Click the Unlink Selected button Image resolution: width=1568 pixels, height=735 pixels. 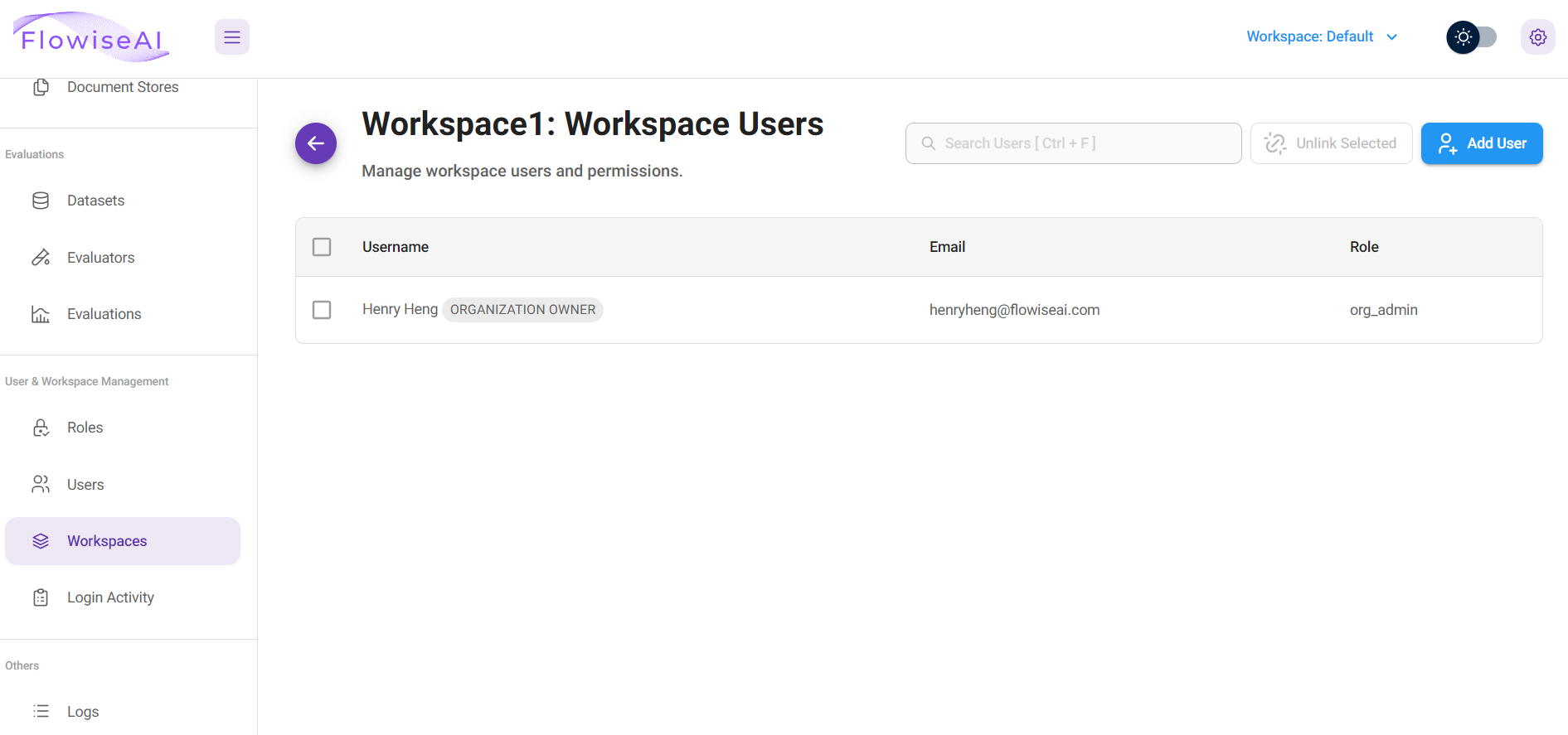click(x=1331, y=143)
